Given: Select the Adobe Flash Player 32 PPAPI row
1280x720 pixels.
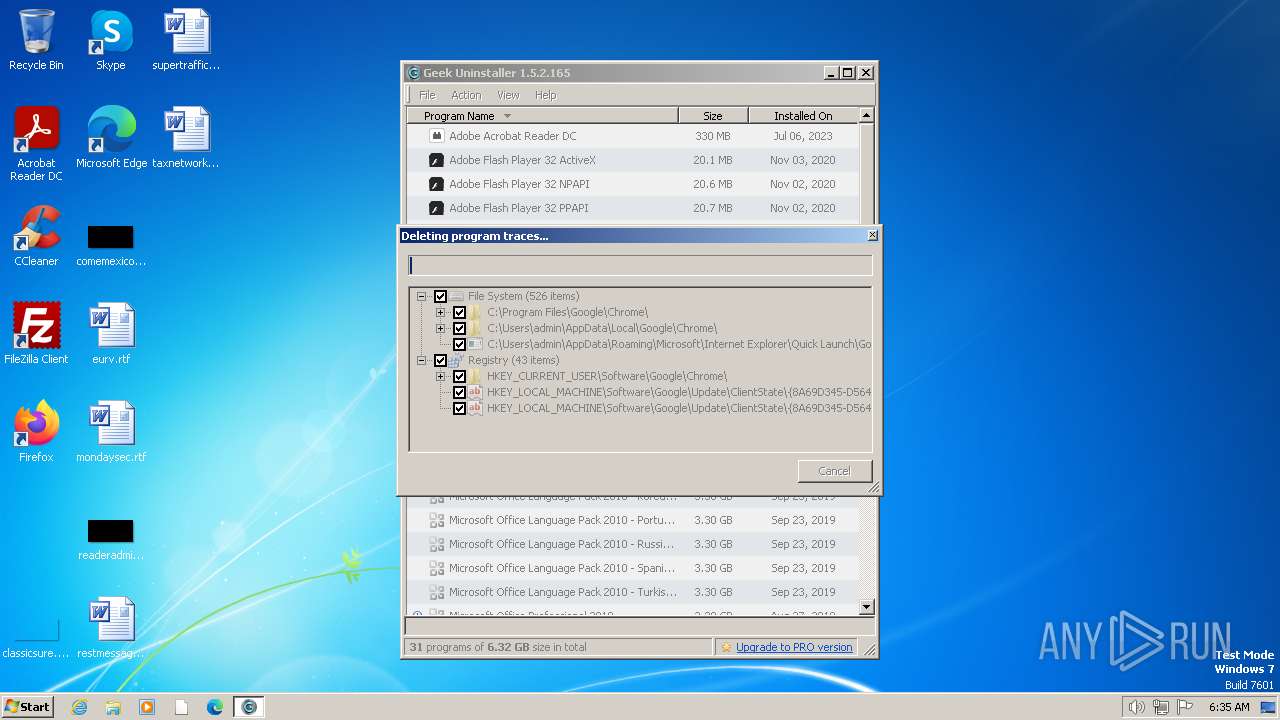Looking at the screenshot, I should coord(633,208).
